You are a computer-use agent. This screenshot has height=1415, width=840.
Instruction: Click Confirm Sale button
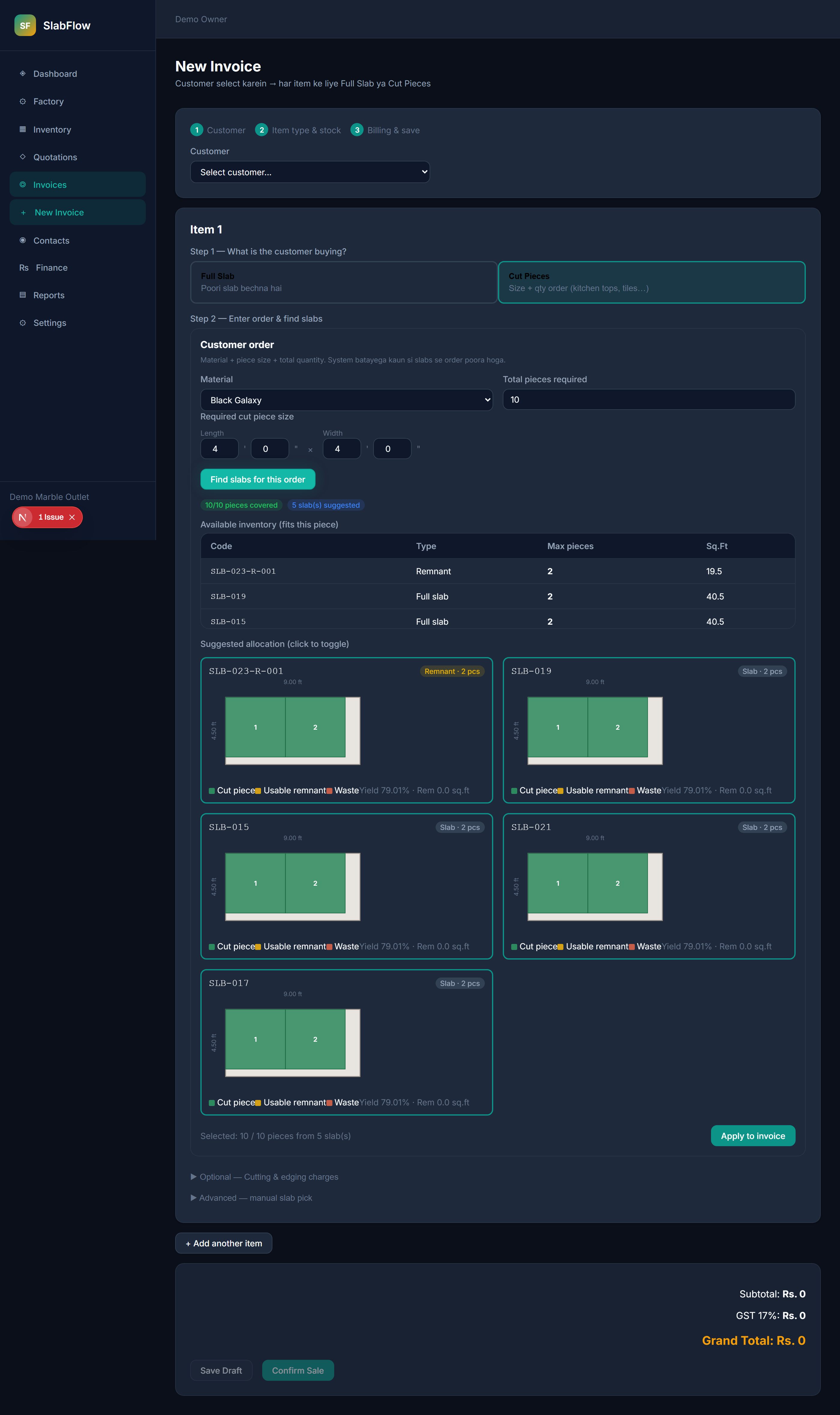(x=298, y=1370)
